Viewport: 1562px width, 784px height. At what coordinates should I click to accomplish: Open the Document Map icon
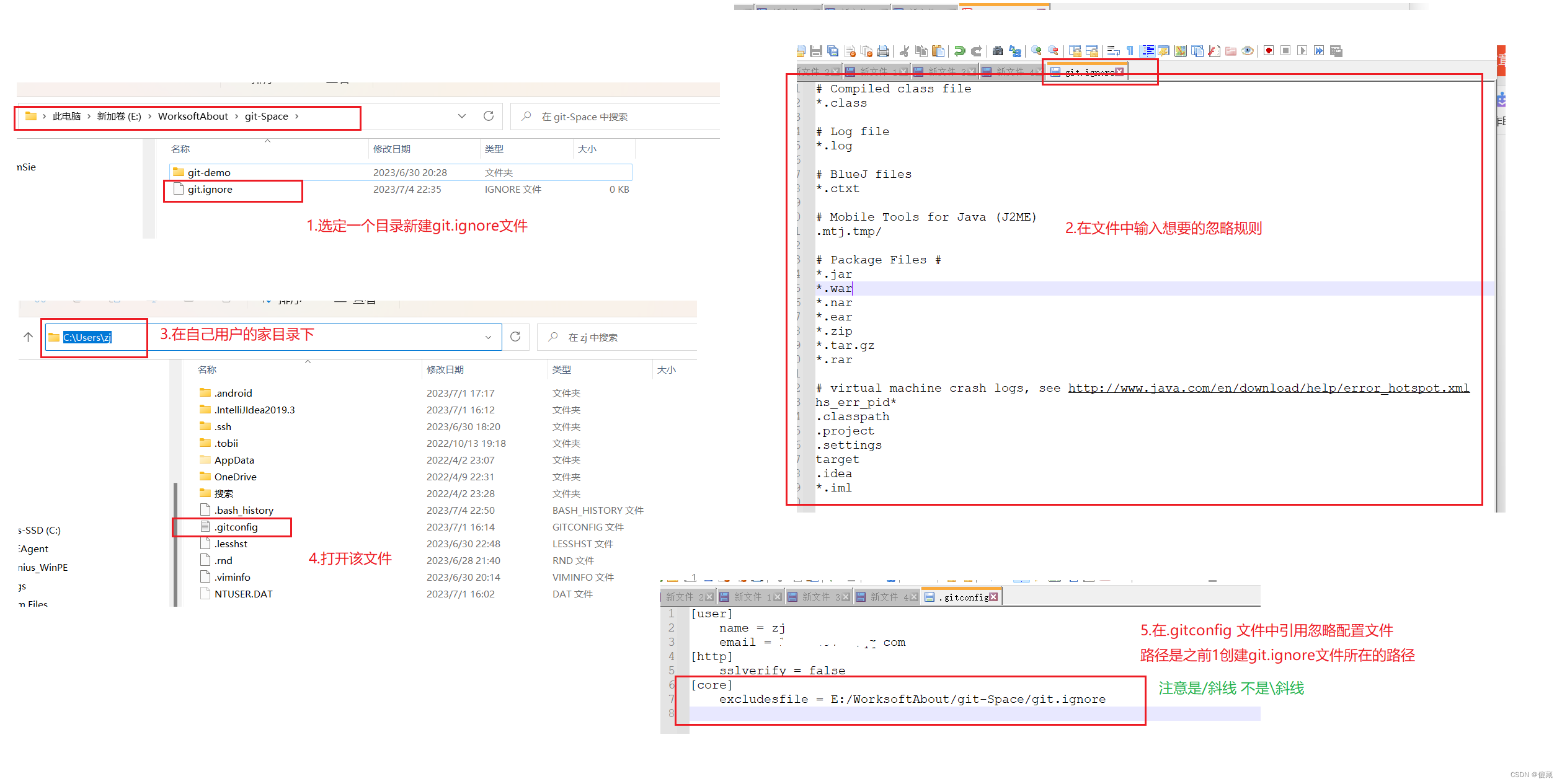[x=1181, y=51]
